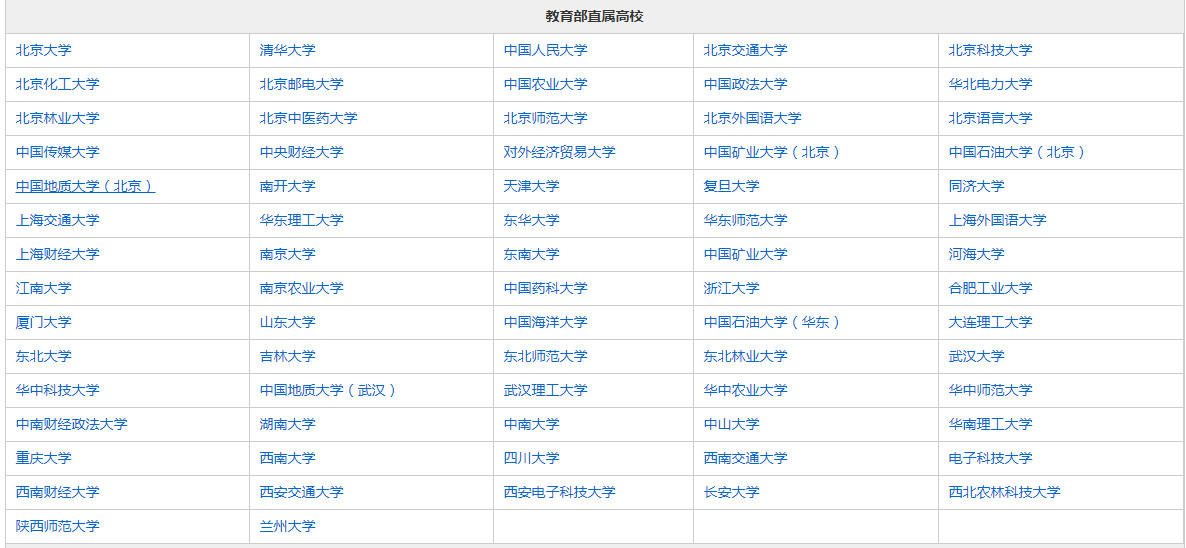Open 华中农业大学 link

(745, 391)
